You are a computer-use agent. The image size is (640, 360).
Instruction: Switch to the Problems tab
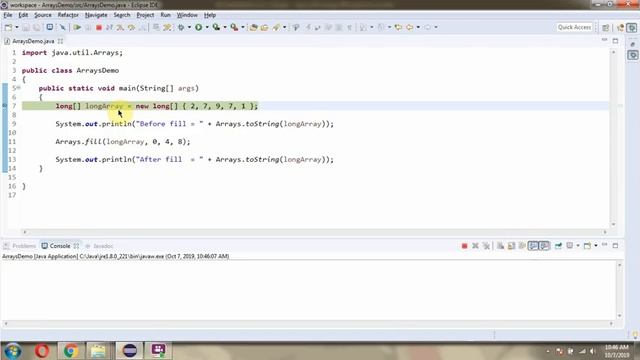tap(20, 246)
